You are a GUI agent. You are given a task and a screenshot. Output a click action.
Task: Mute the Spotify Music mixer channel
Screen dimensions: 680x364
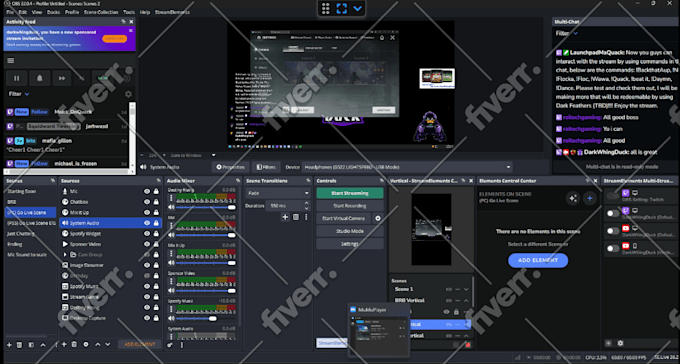171,318
